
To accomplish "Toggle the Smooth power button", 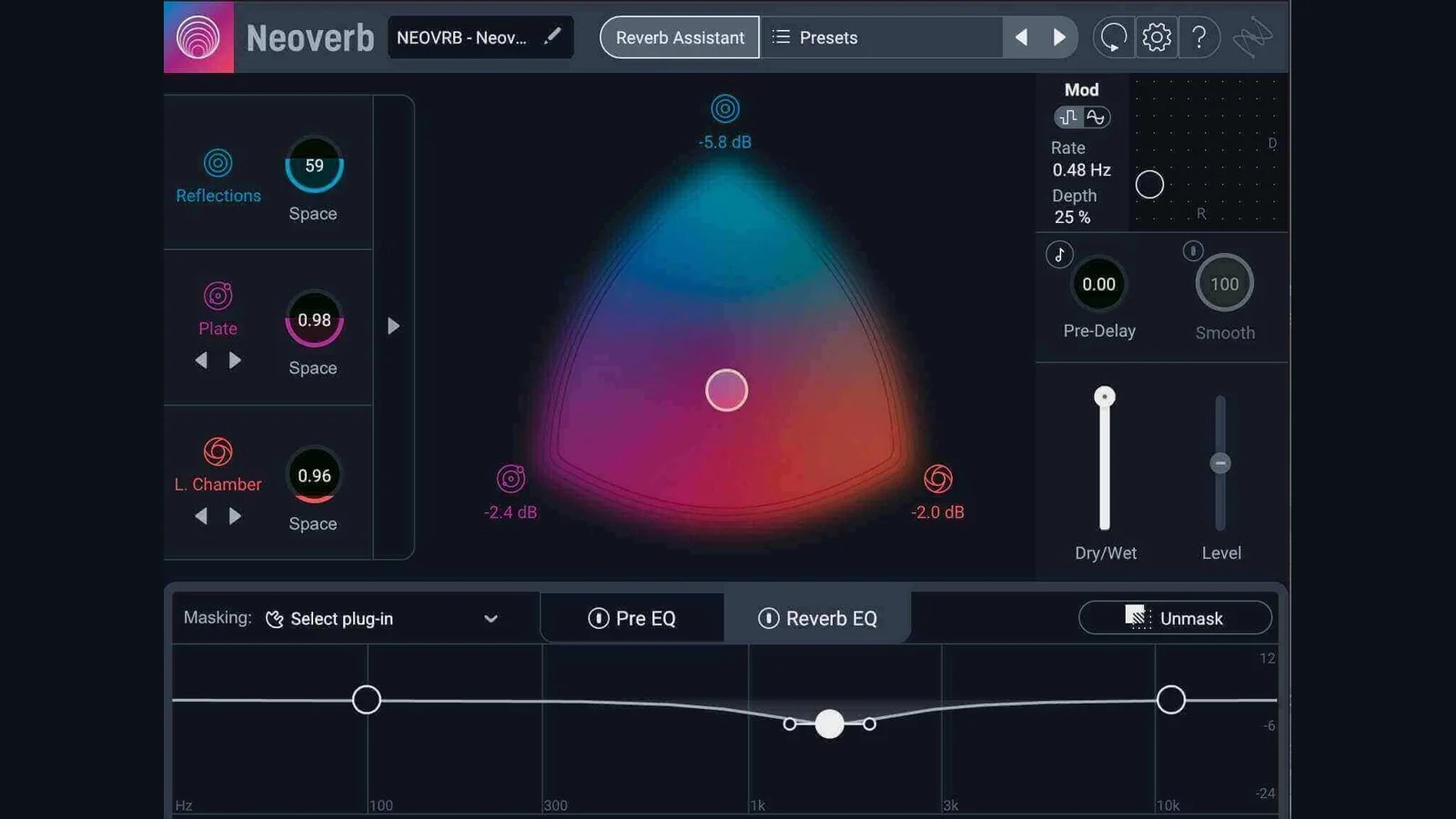I will click(x=1193, y=250).
